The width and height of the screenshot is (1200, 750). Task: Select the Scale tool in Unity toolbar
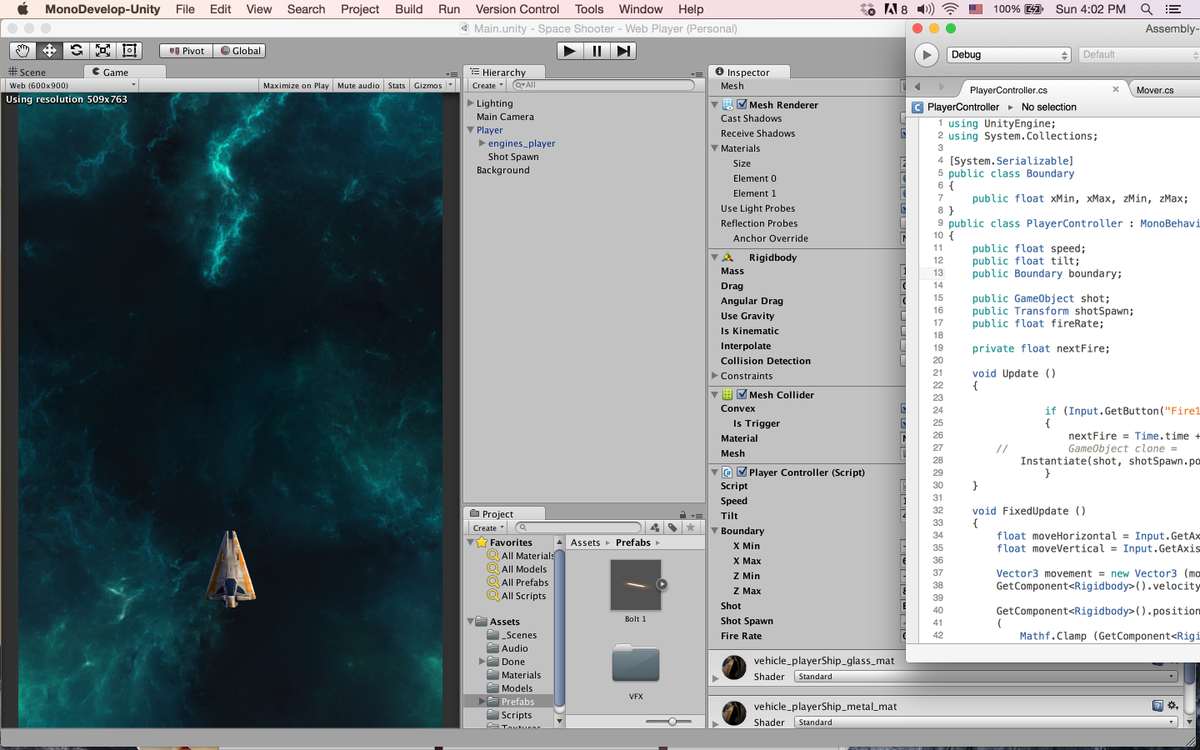click(x=103, y=50)
